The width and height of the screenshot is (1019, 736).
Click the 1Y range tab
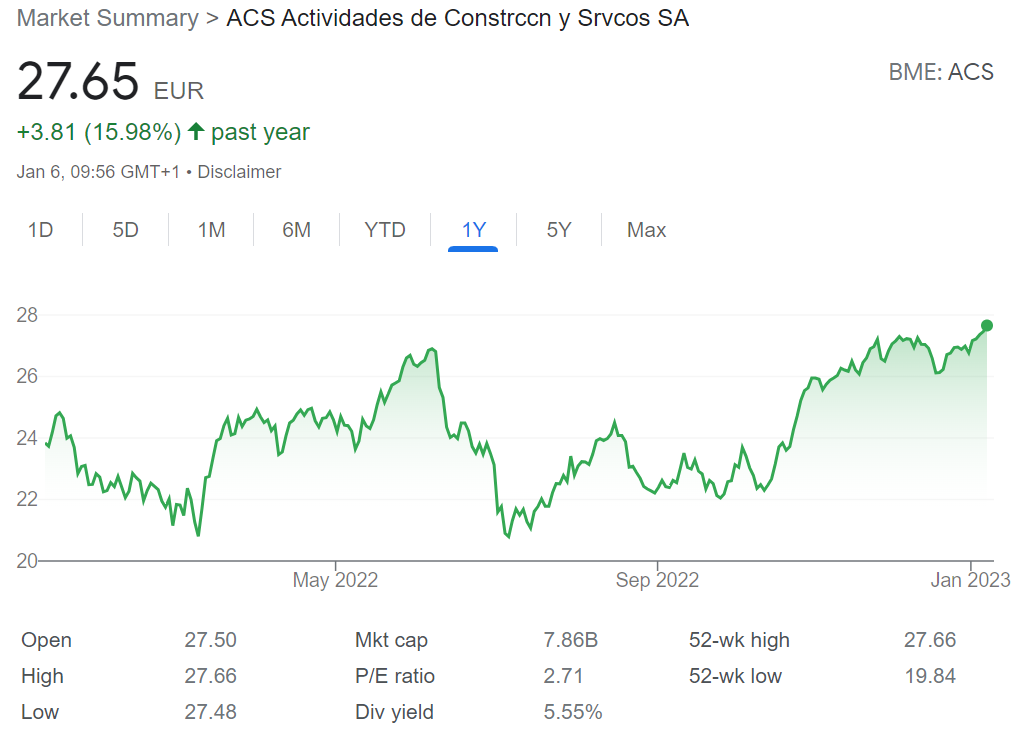[x=473, y=230]
